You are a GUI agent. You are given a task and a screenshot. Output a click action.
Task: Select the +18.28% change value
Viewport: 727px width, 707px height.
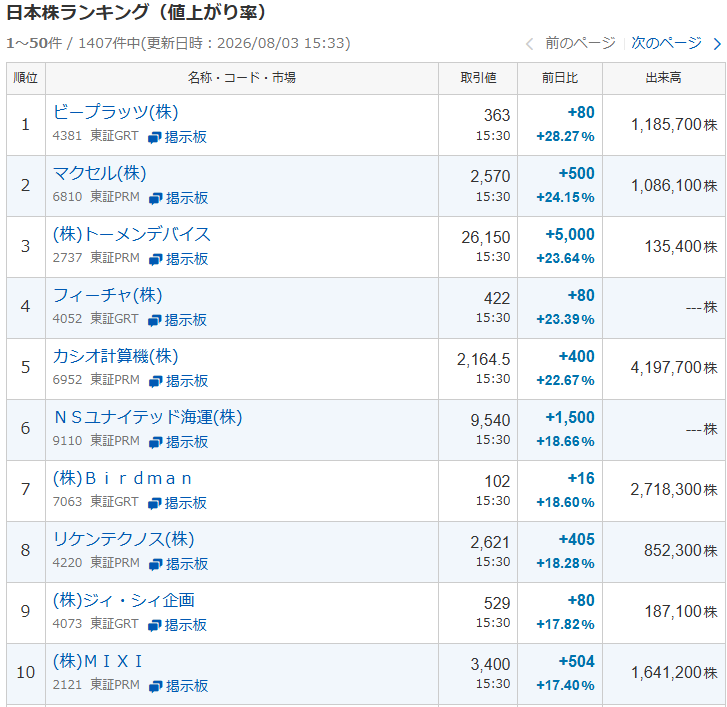pyautogui.click(x=565, y=563)
